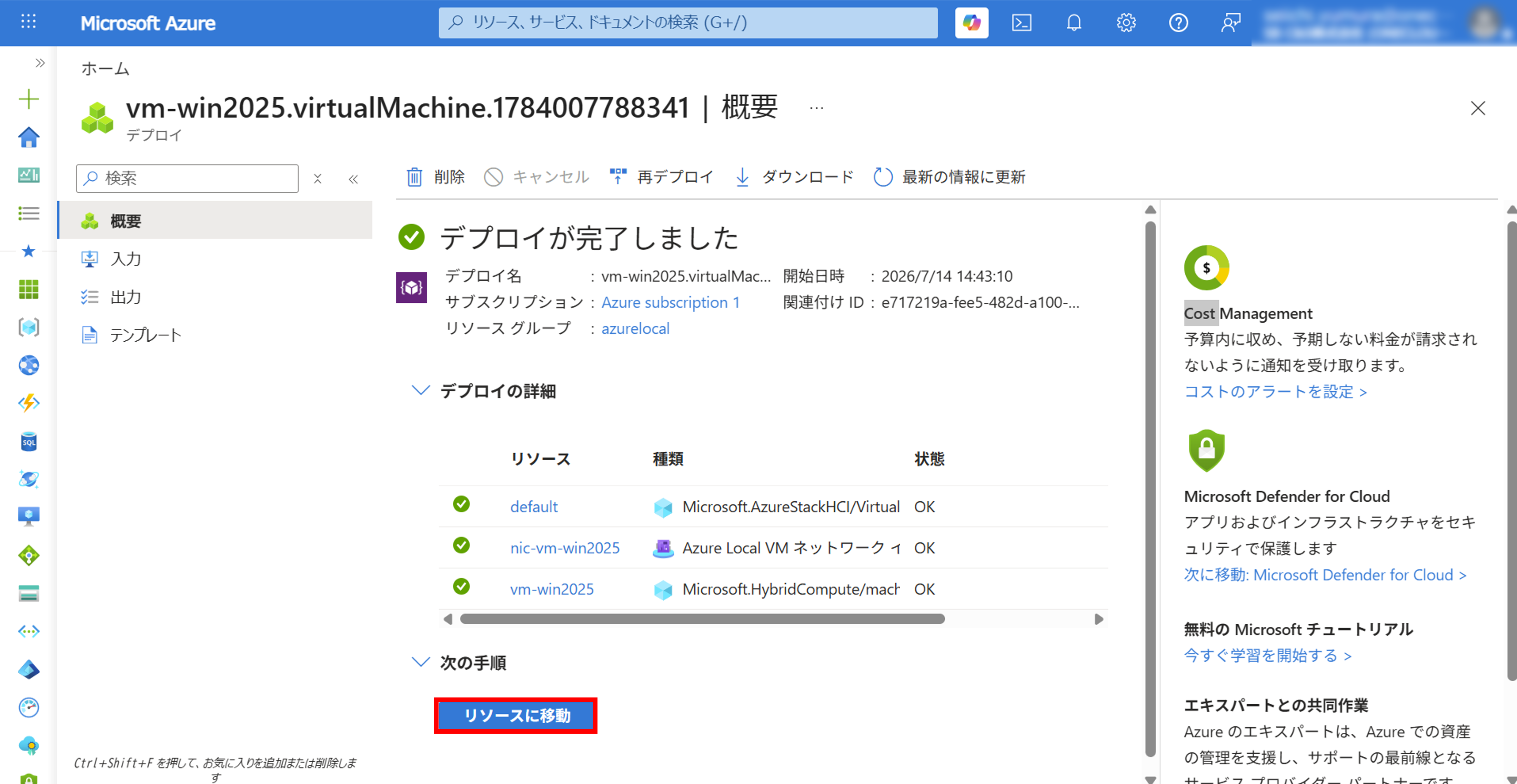This screenshot has width=1517, height=784.
Task: Click コストのアラートを設定 link
Action: [x=1276, y=392]
